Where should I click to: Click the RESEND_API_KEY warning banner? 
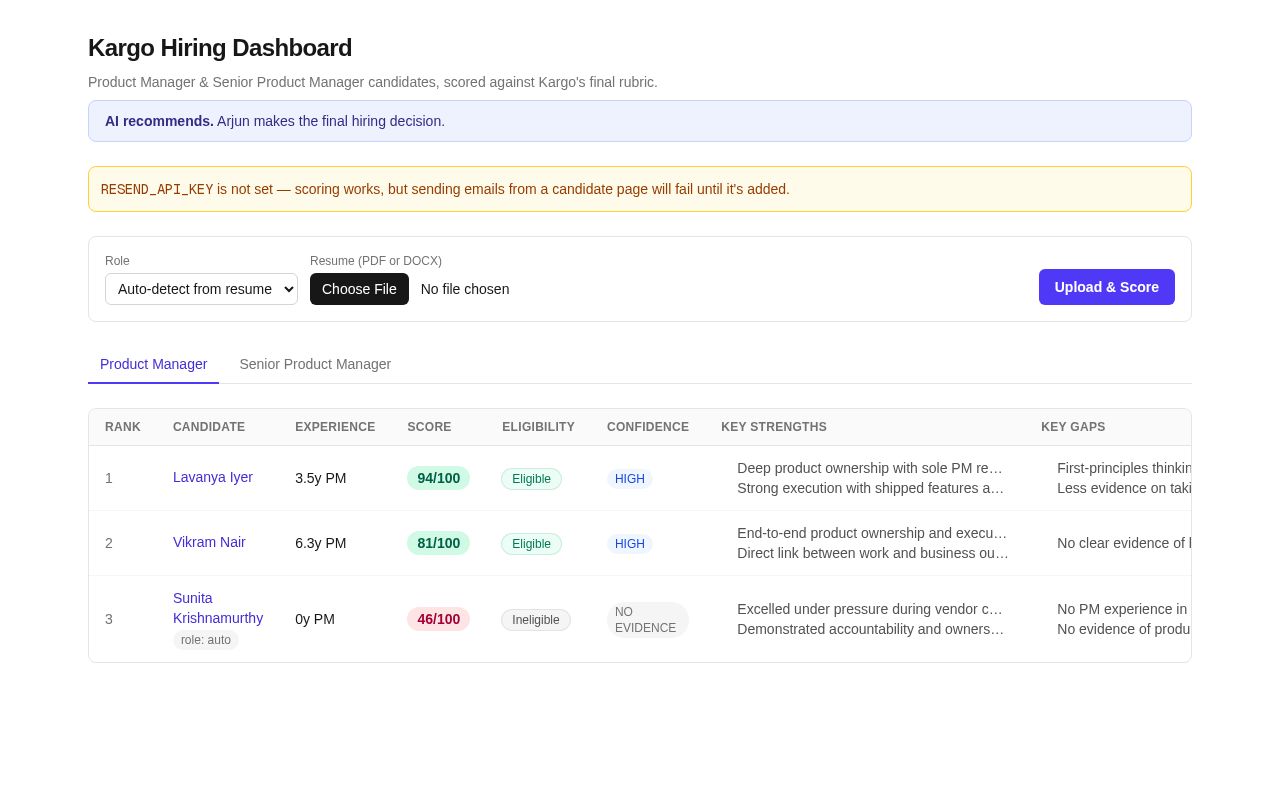coord(640,189)
